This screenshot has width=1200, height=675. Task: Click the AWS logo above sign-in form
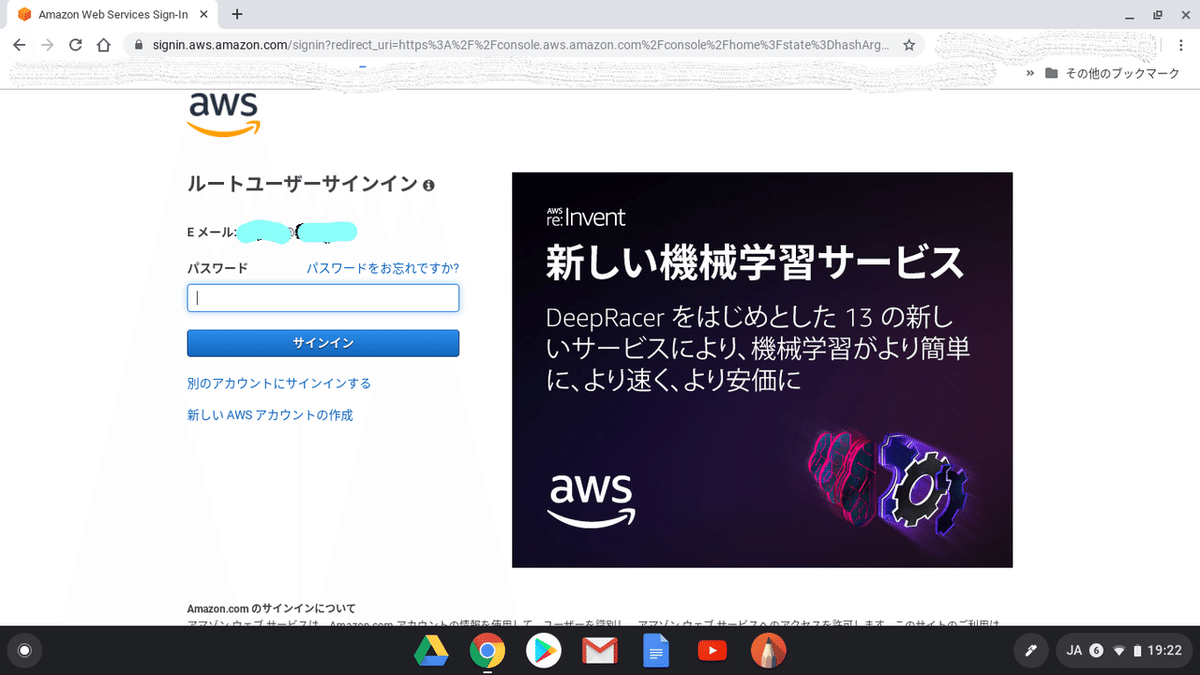click(224, 113)
